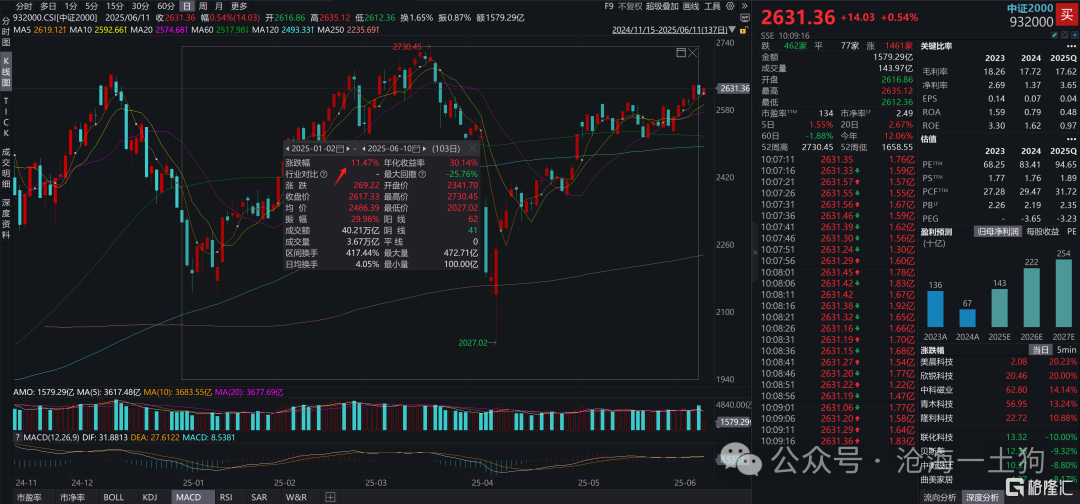Step end date 2025-06-10 forward
This screenshot has width=1080, height=504.
pos(424,148)
